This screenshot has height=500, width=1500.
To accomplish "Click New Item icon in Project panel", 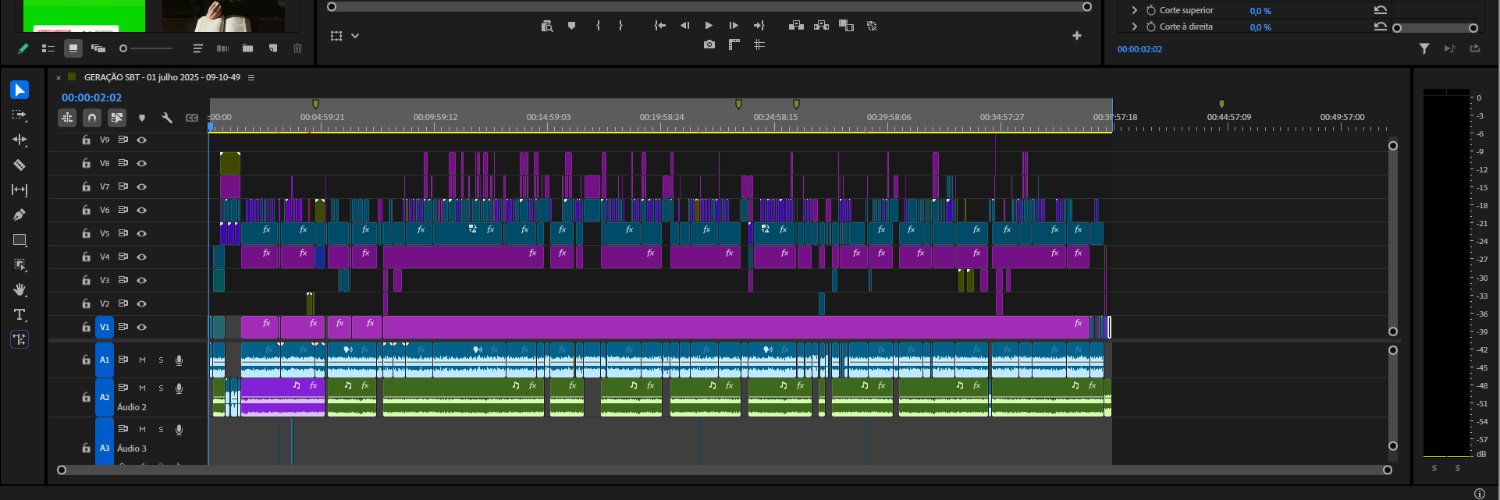I will 272,48.
